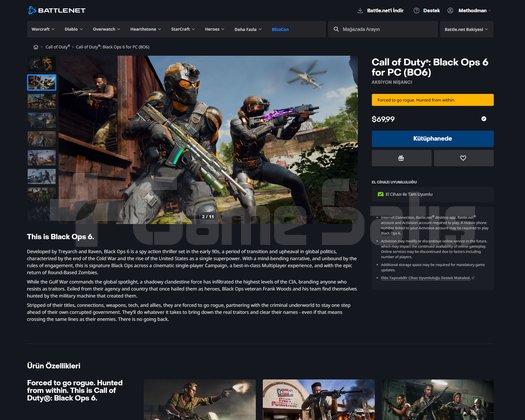
Task: Select the fourth gallery thumbnail
Action: click(x=42, y=120)
